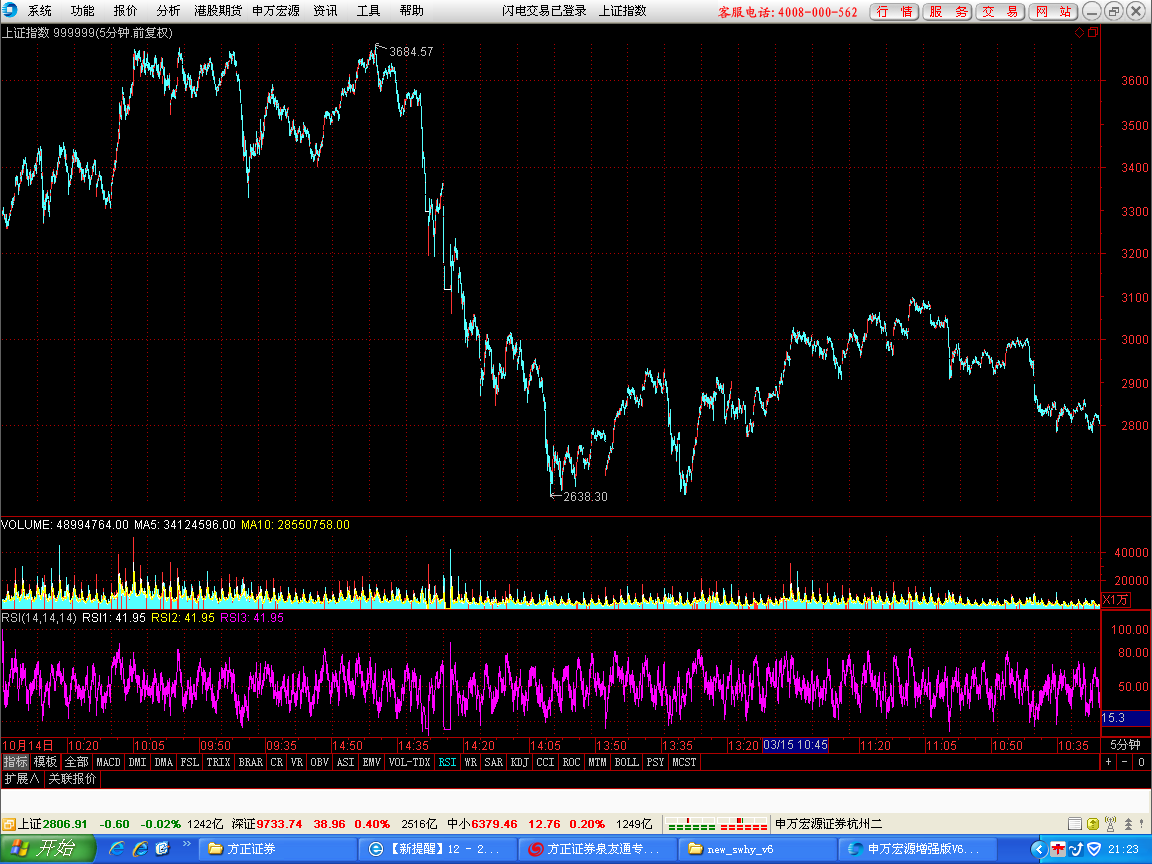This screenshot has width=1152, height=864.
Task: Click the double up-arrow icon in status bar
Action: point(1128,824)
